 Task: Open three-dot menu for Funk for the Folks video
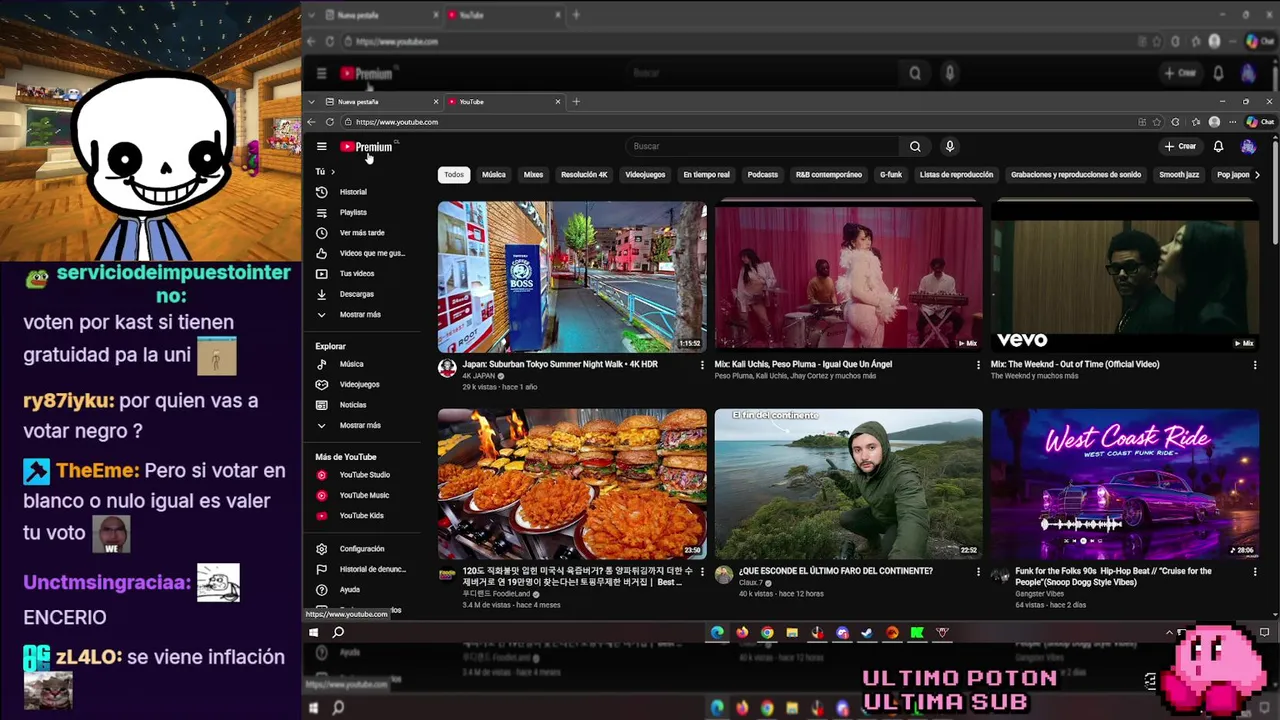tap(1255, 572)
